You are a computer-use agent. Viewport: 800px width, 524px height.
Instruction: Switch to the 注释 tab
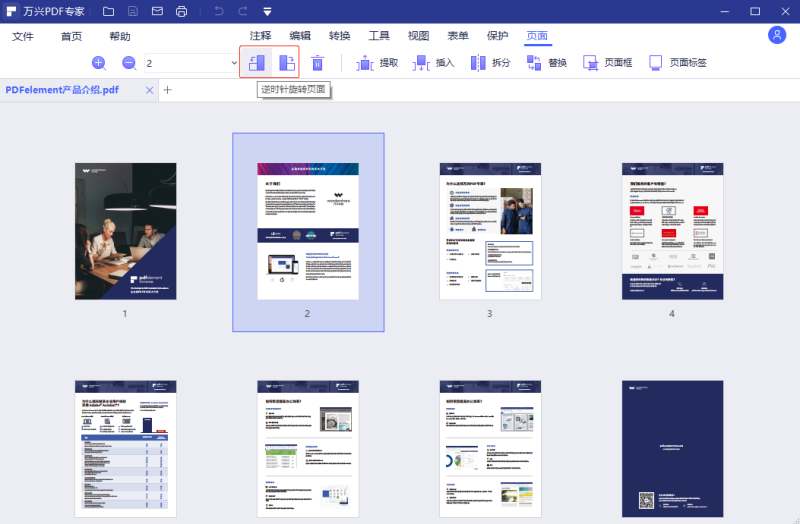[261, 36]
